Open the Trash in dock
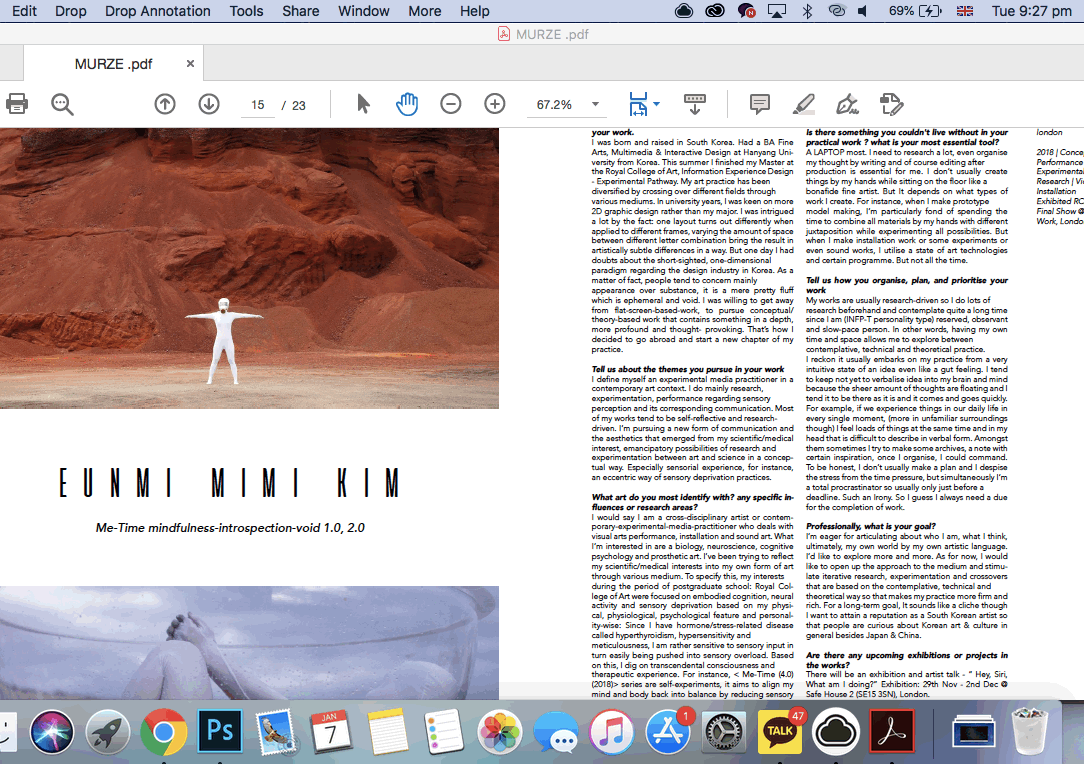The image size is (1084, 764). (x=1029, y=732)
